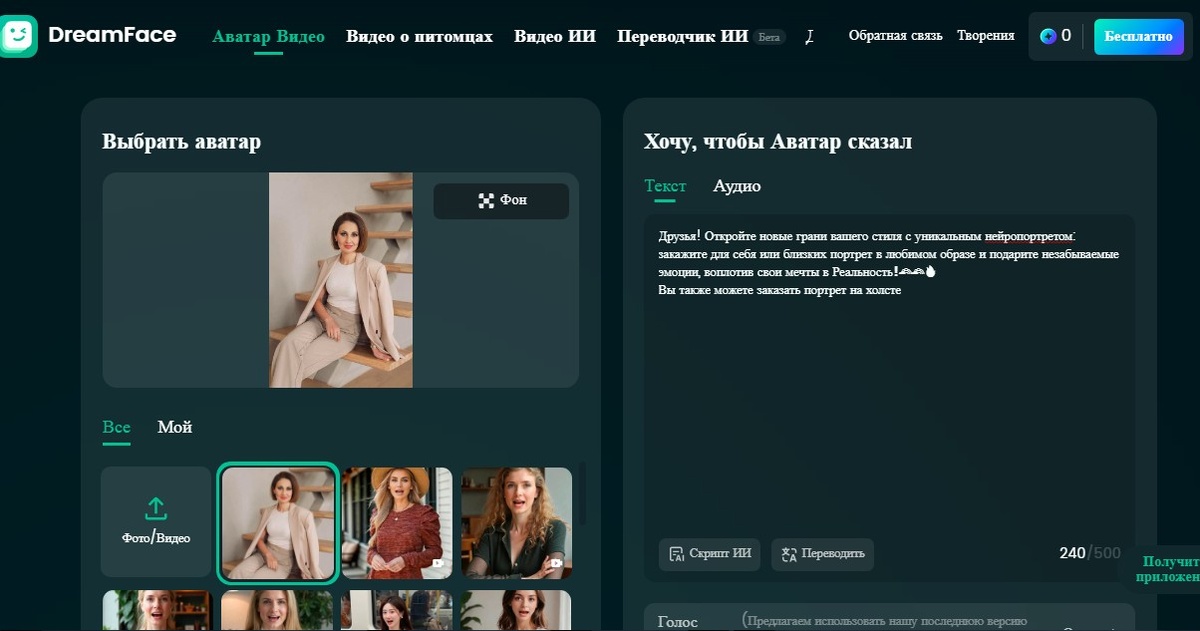The width and height of the screenshot is (1200, 631).
Task: Open the Переводчик ИИ page
Action: (683, 36)
